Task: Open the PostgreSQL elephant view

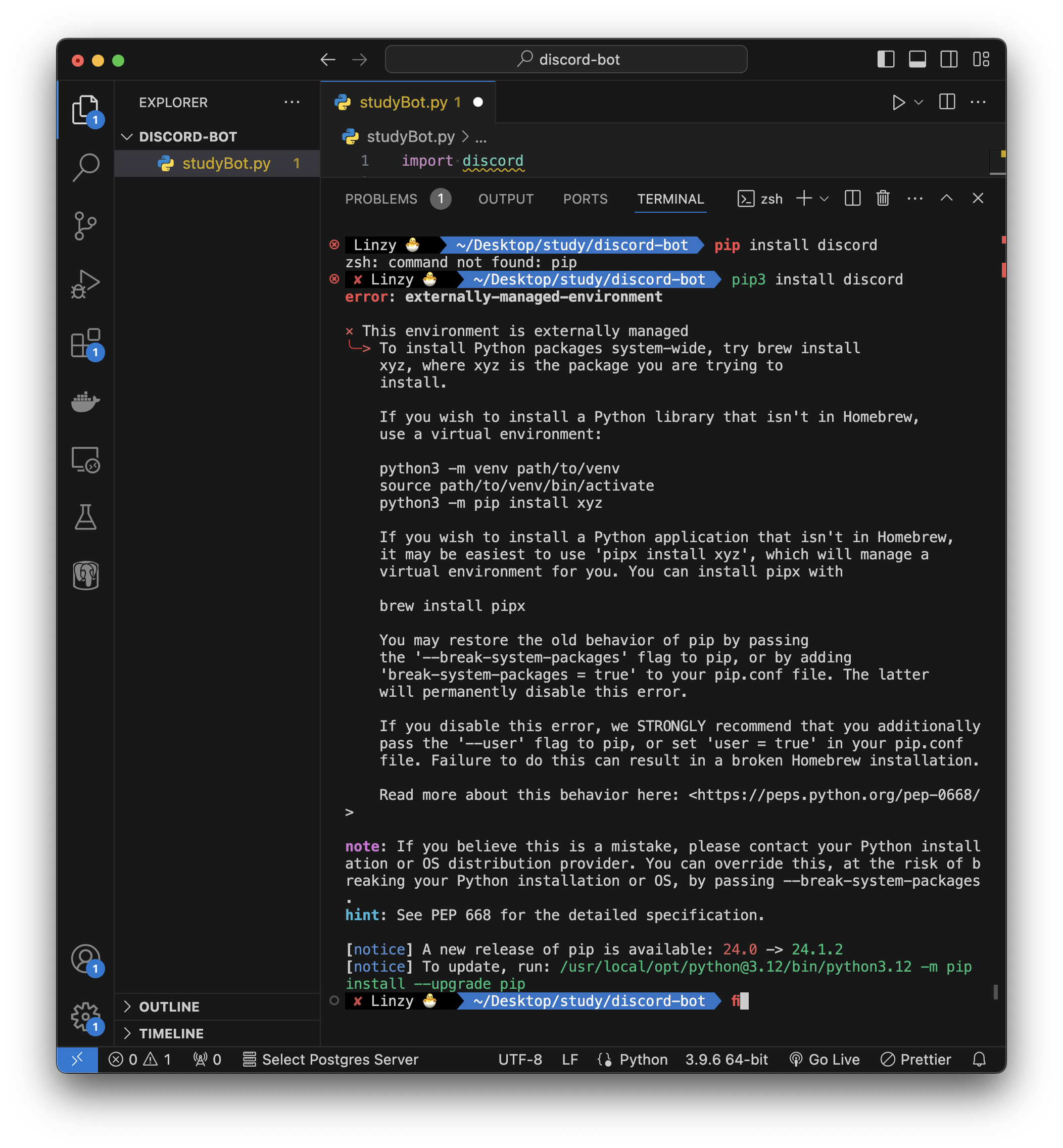Action: (x=86, y=575)
